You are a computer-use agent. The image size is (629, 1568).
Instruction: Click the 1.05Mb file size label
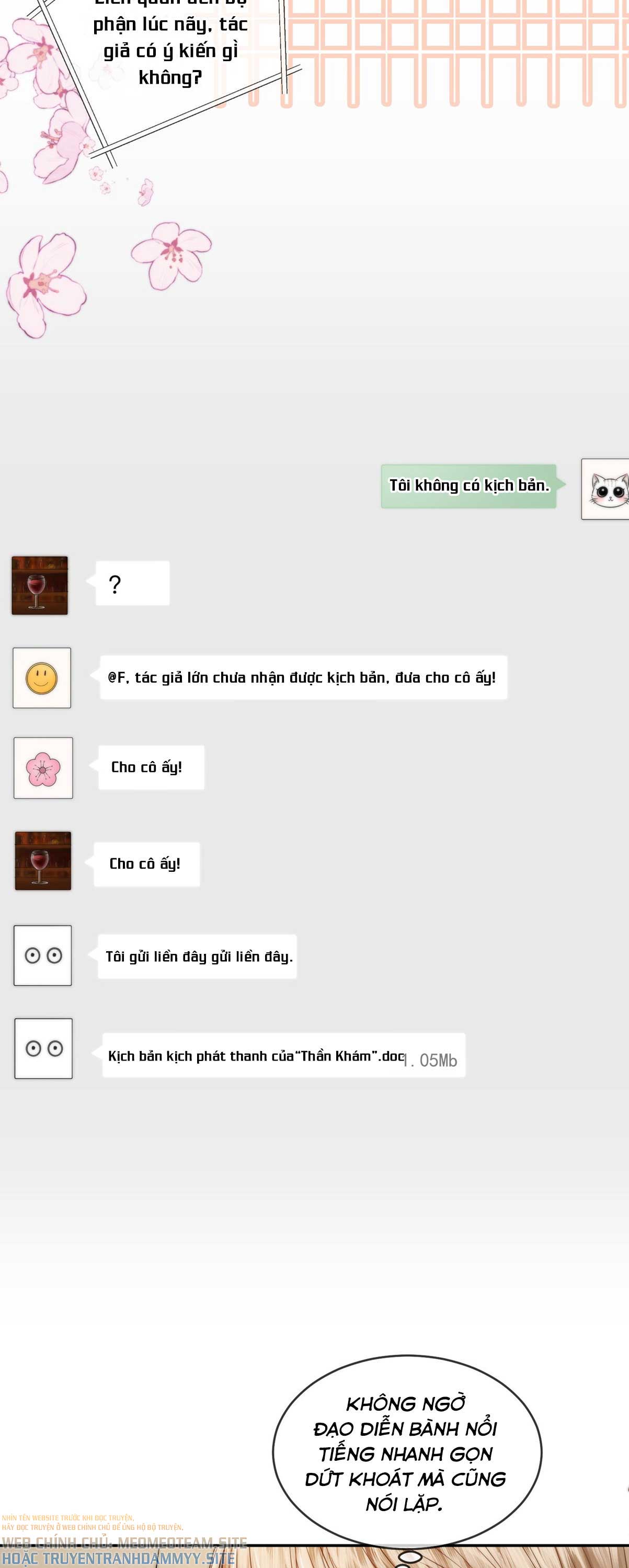pyautogui.click(x=430, y=1060)
